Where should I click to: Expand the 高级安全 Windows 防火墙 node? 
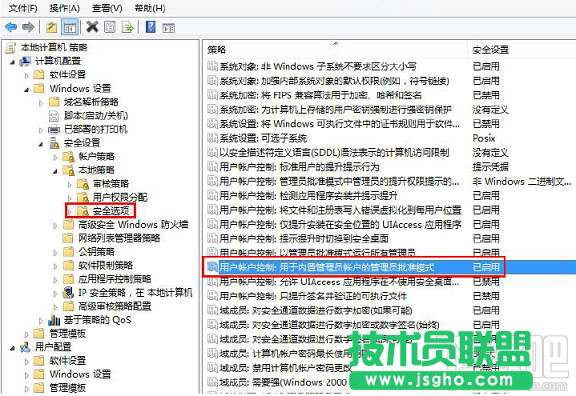55,225
